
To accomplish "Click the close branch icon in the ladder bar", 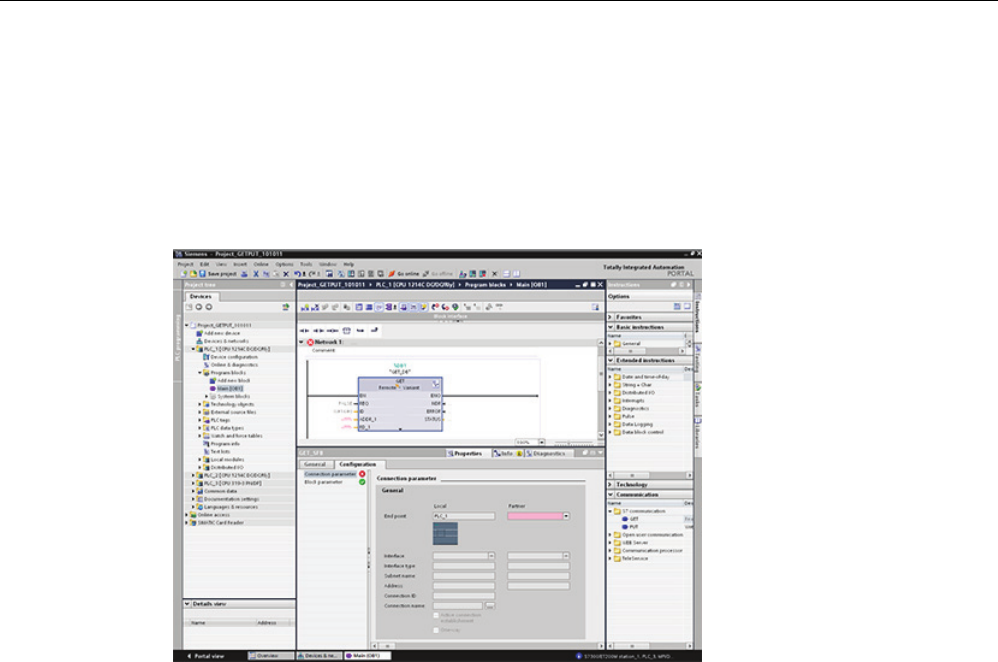I will click(x=374, y=330).
